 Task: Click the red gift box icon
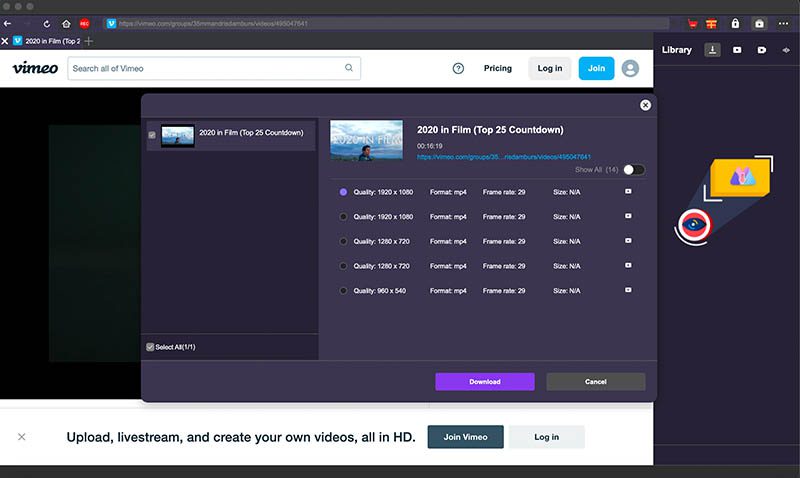tap(711, 23)
